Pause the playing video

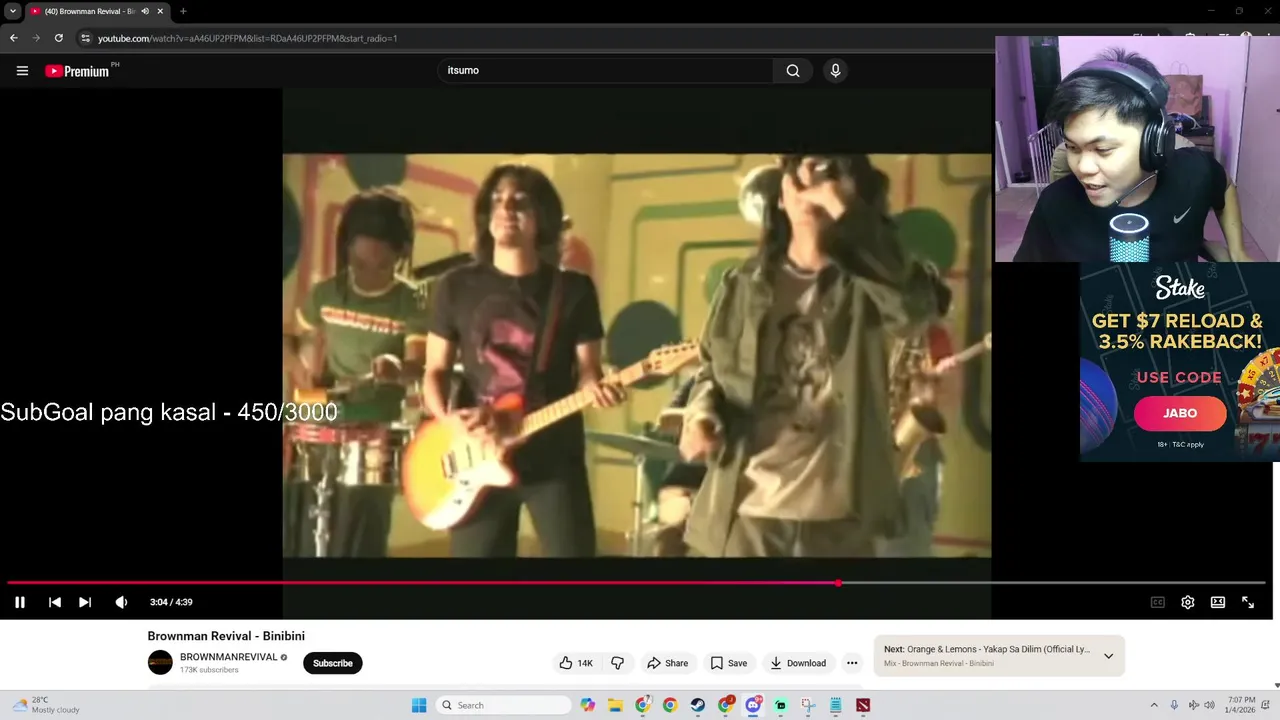(x=20, y=602)
